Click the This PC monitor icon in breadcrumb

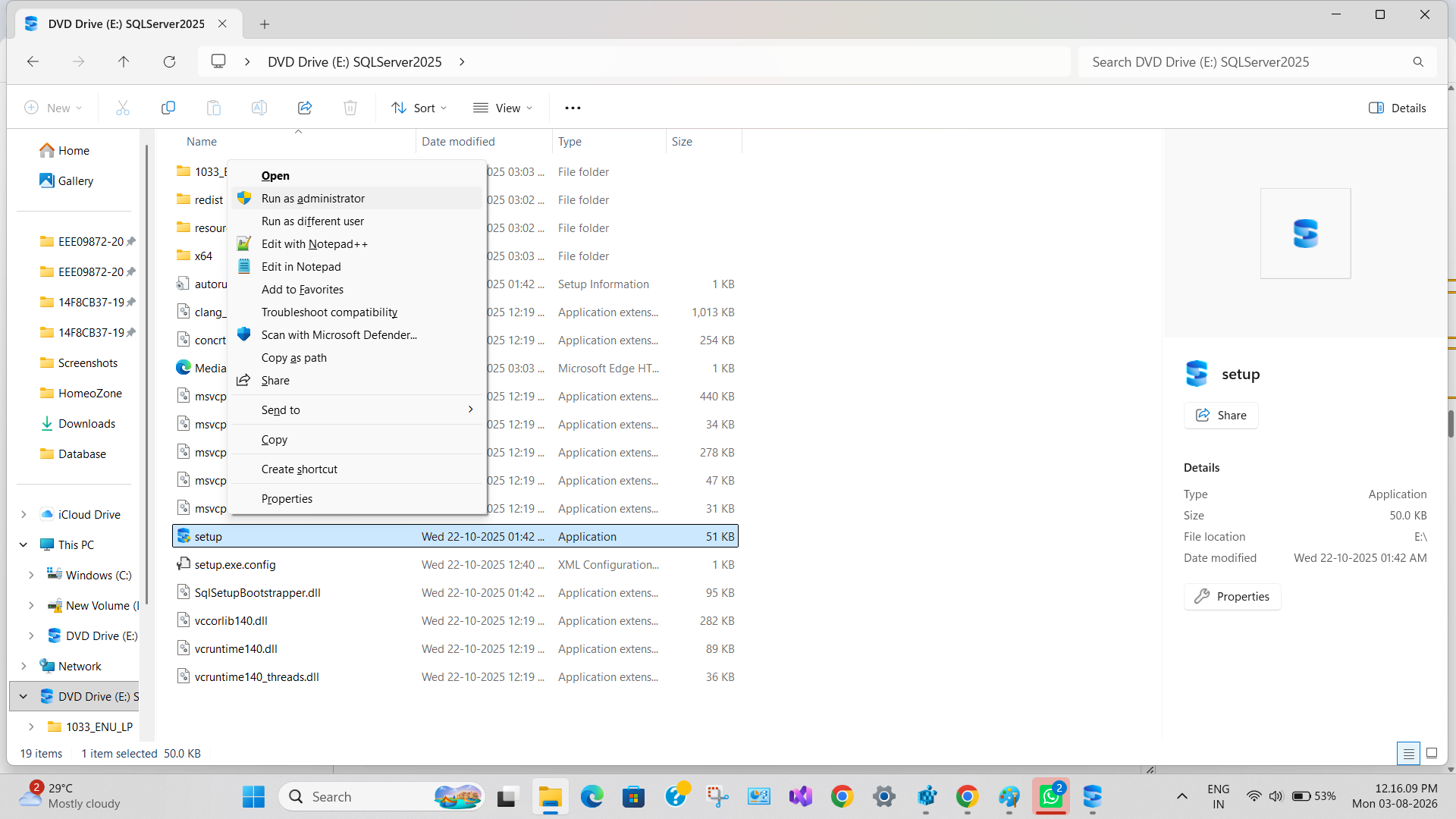tap(218, 61)
